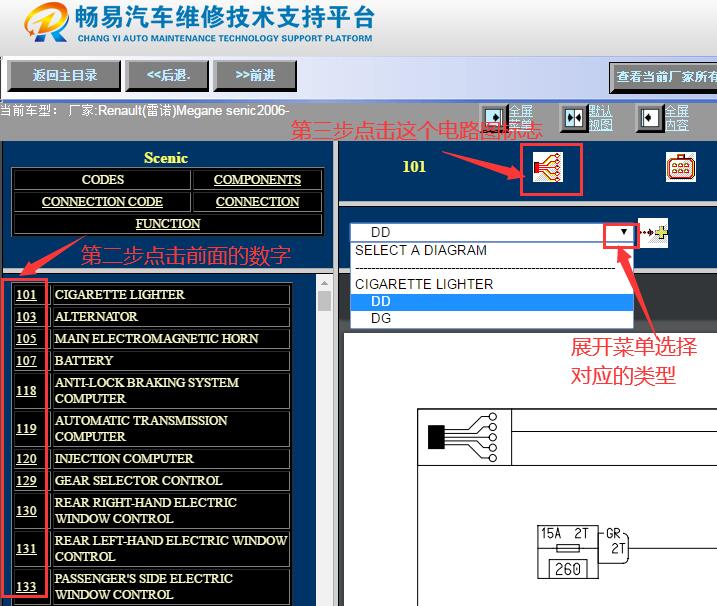
Task: Click the 260 fuse label in diagram
Action: click(567, 569)
